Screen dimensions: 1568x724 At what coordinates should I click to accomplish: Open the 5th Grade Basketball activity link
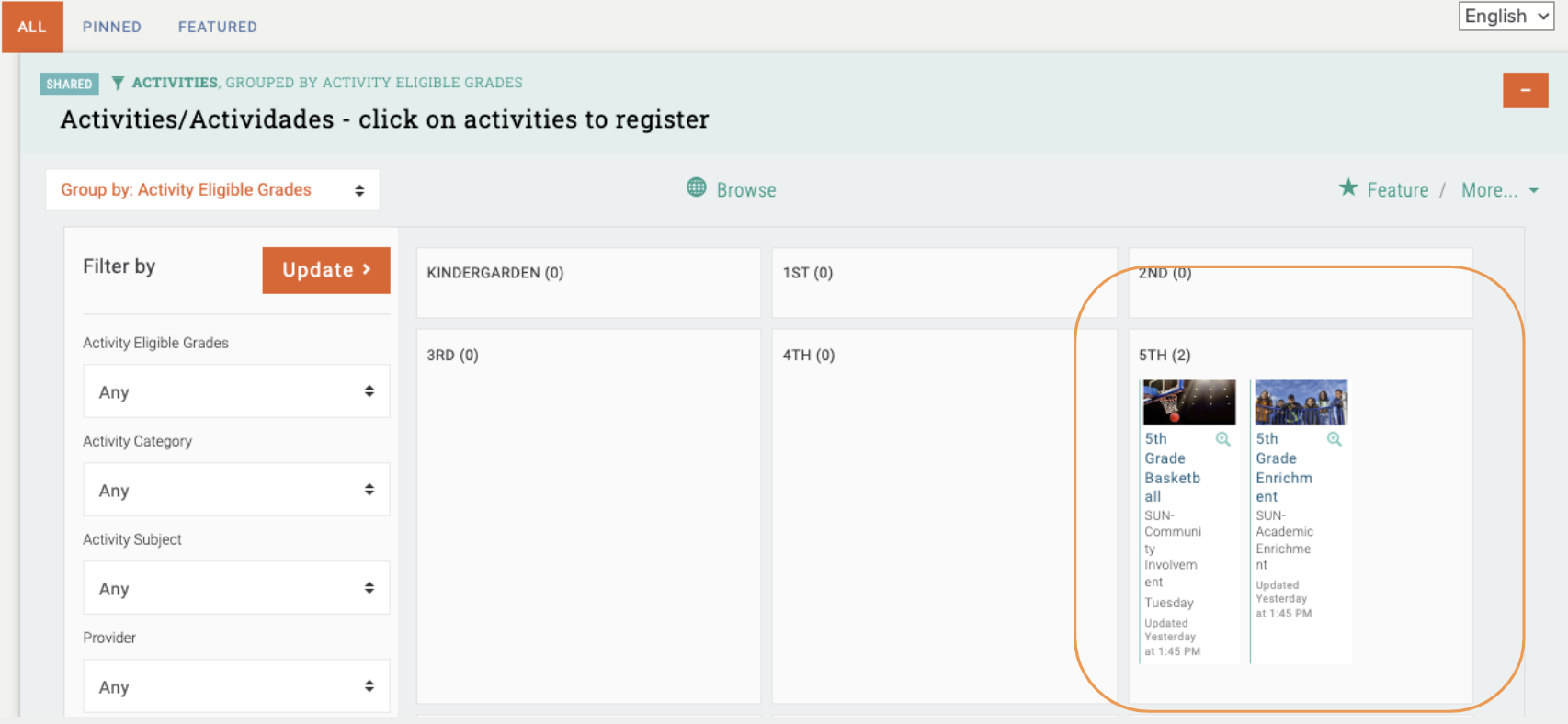[x=1172, y=468]
